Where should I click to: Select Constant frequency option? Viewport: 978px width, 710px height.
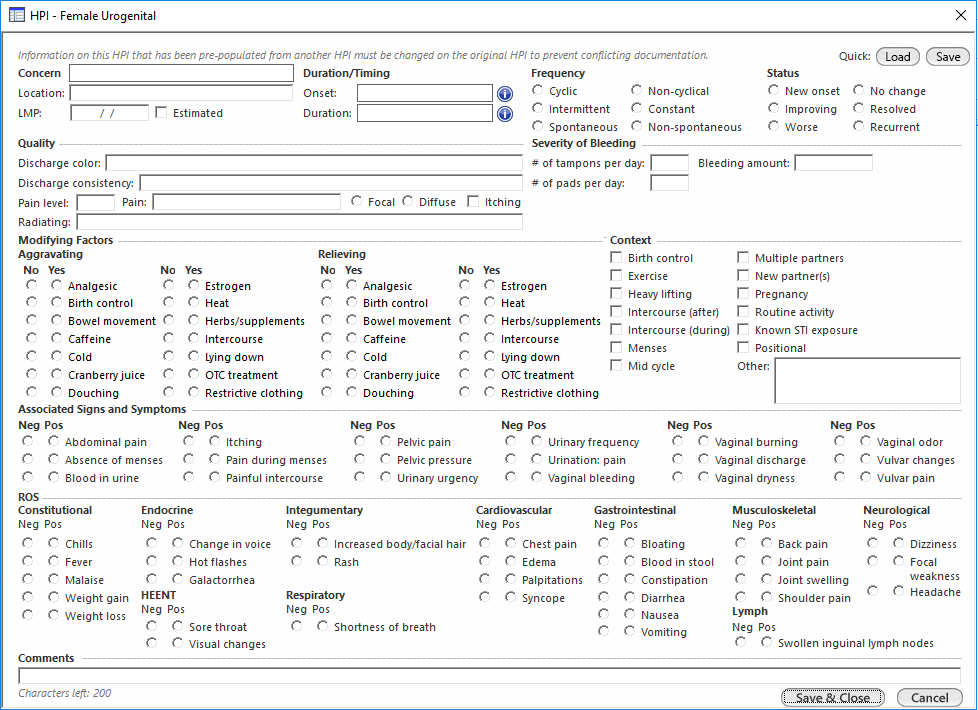[x=636, y=108]
